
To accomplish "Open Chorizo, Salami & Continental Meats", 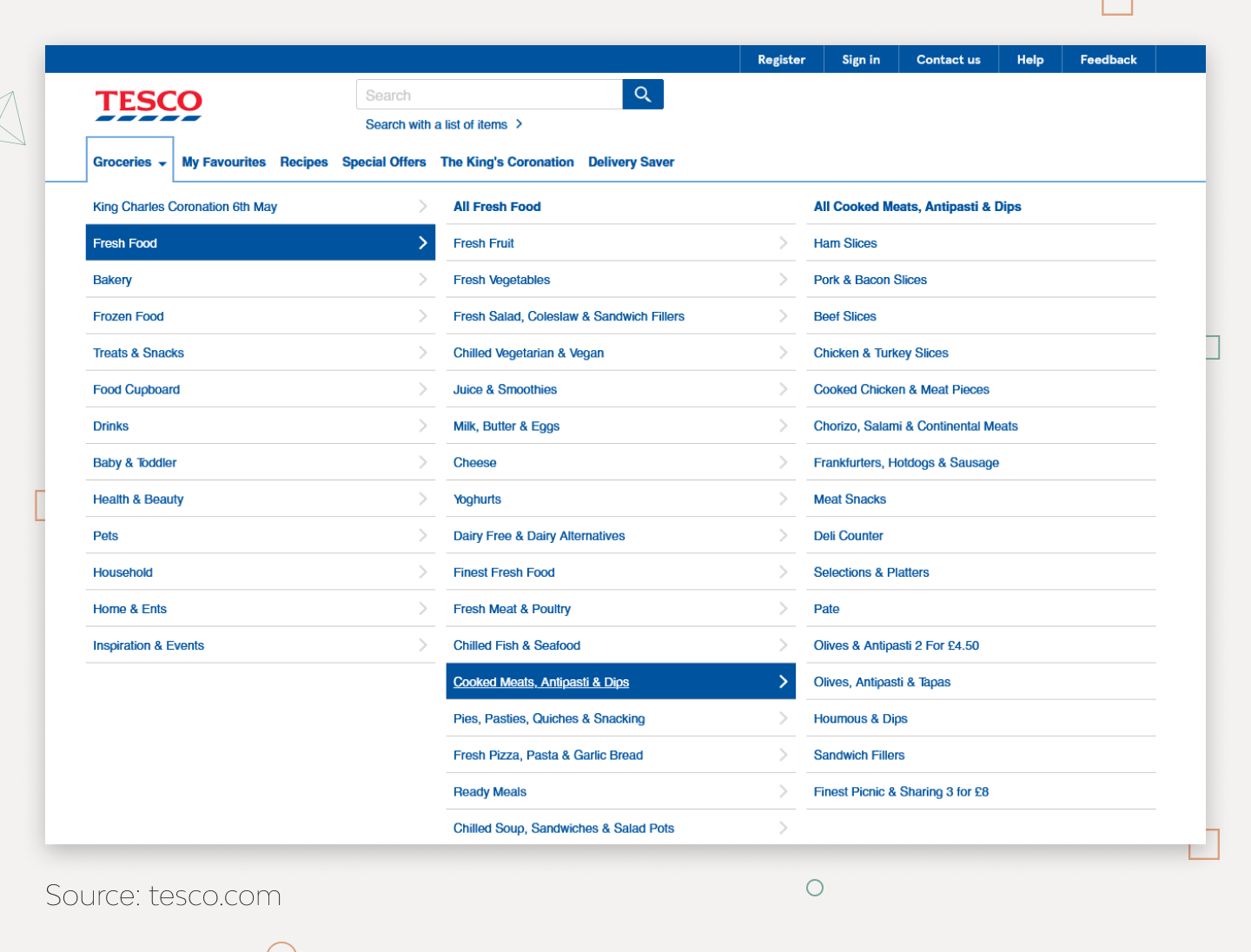I will tap(916, 426).
